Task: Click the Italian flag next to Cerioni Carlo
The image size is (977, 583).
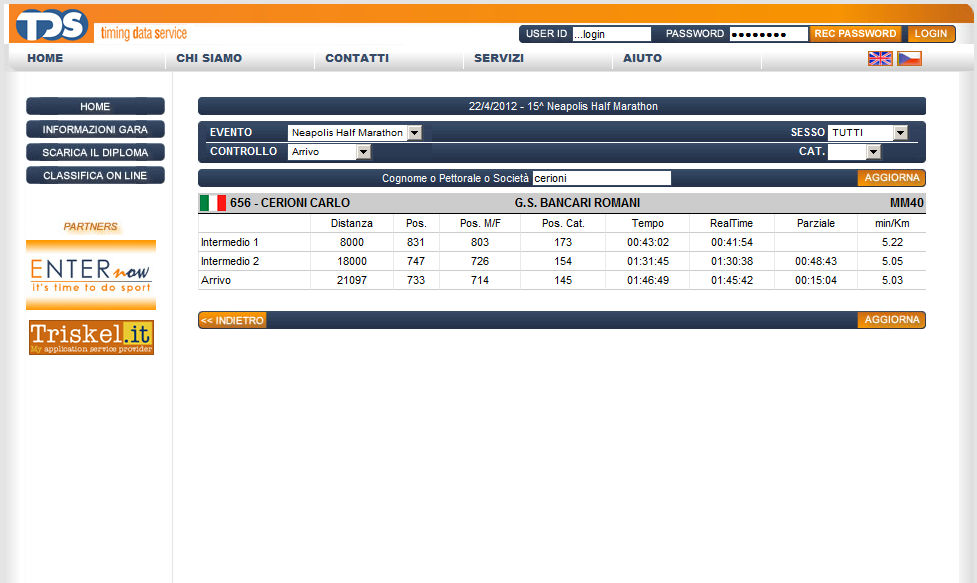Action: [x=212, y=203]
